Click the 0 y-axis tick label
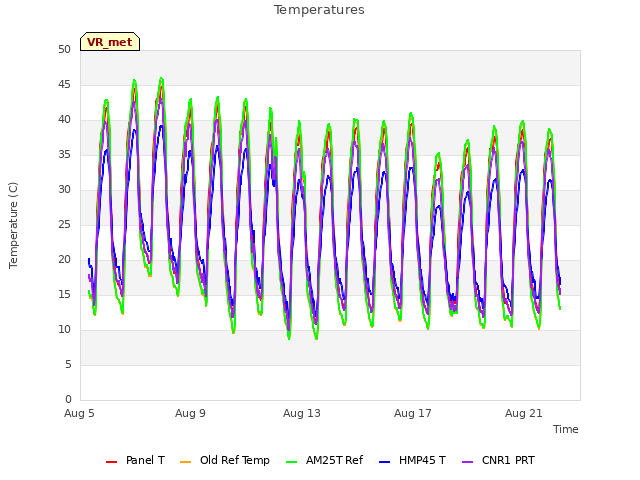 [x=68, y=399]
